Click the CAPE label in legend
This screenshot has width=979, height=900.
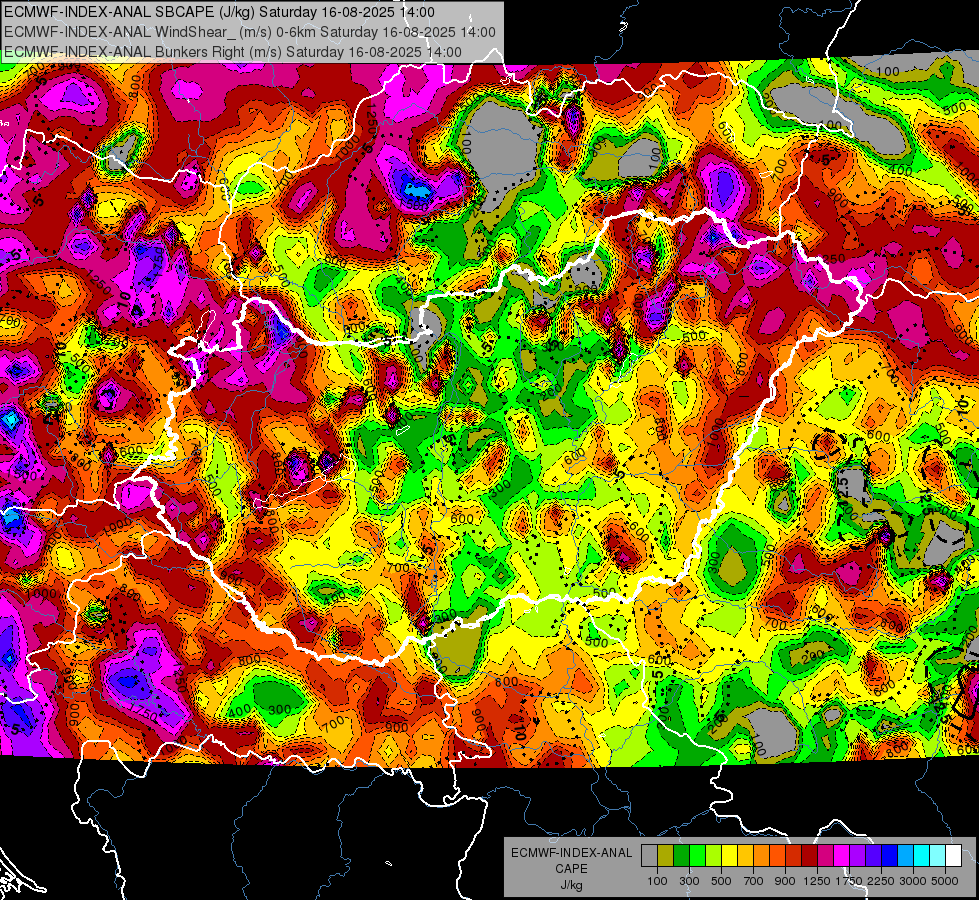571,869
